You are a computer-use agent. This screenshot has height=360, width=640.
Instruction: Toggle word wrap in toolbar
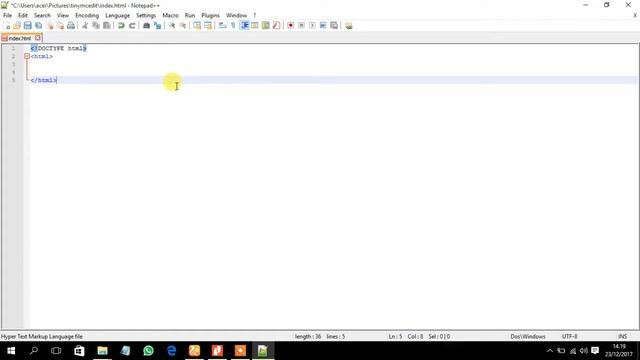pyautogui.click(x=222, y=26)
